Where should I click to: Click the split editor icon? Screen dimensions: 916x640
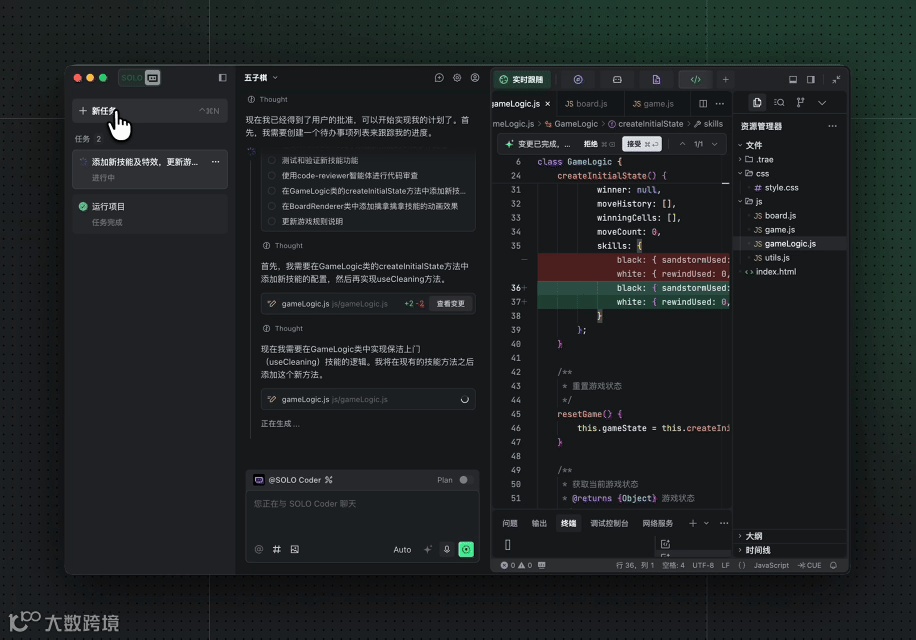click(703, 104)
